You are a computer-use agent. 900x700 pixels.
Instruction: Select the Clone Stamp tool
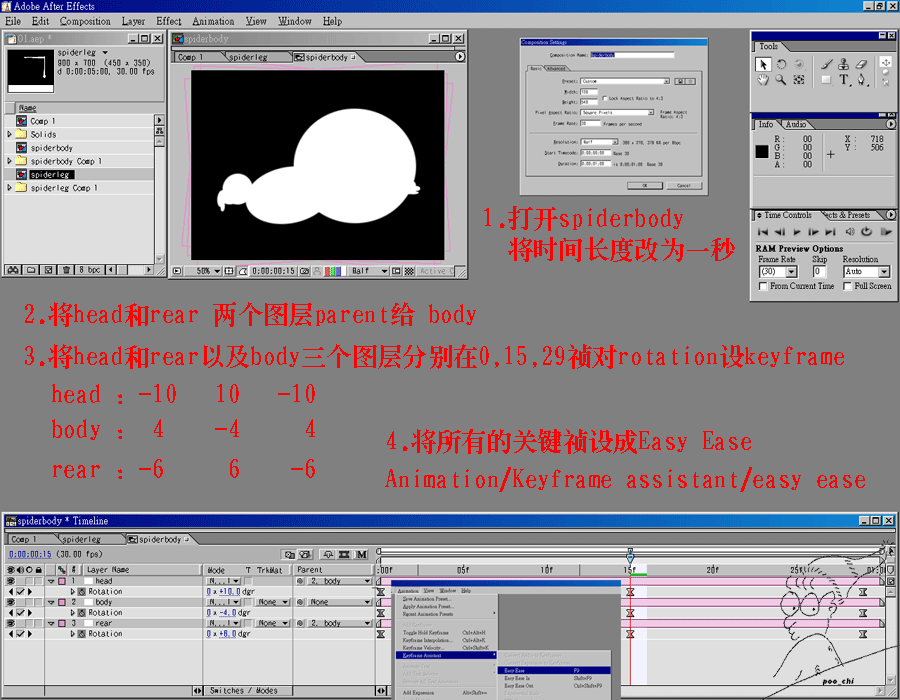(844, 64)
